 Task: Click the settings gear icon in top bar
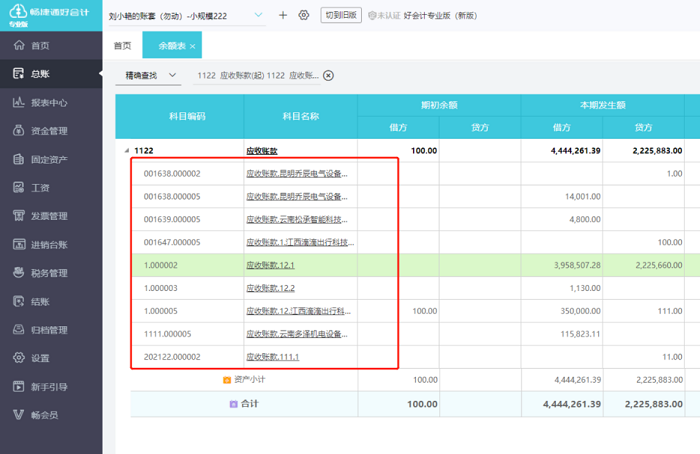(x=304, y=16)
